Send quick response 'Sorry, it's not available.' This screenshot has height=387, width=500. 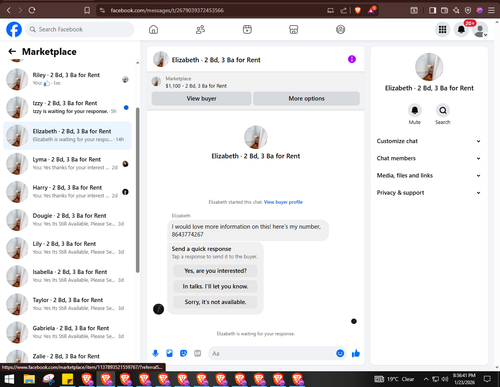coord(215,302)
